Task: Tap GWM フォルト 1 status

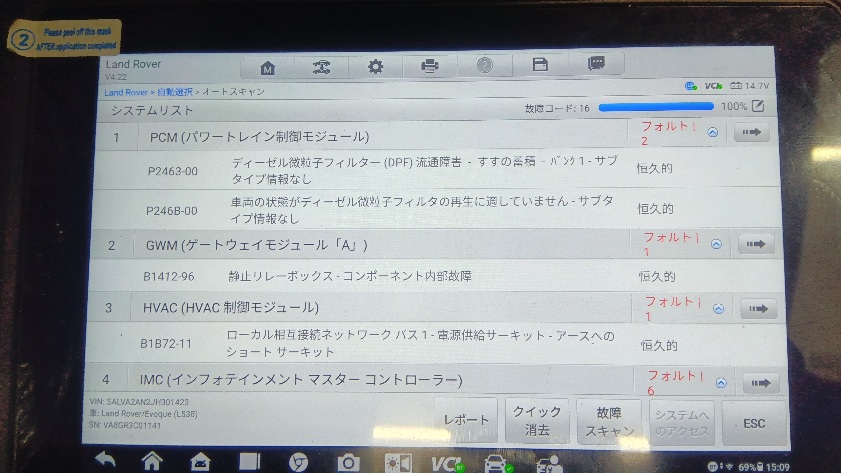Action: tap(671, 244)
